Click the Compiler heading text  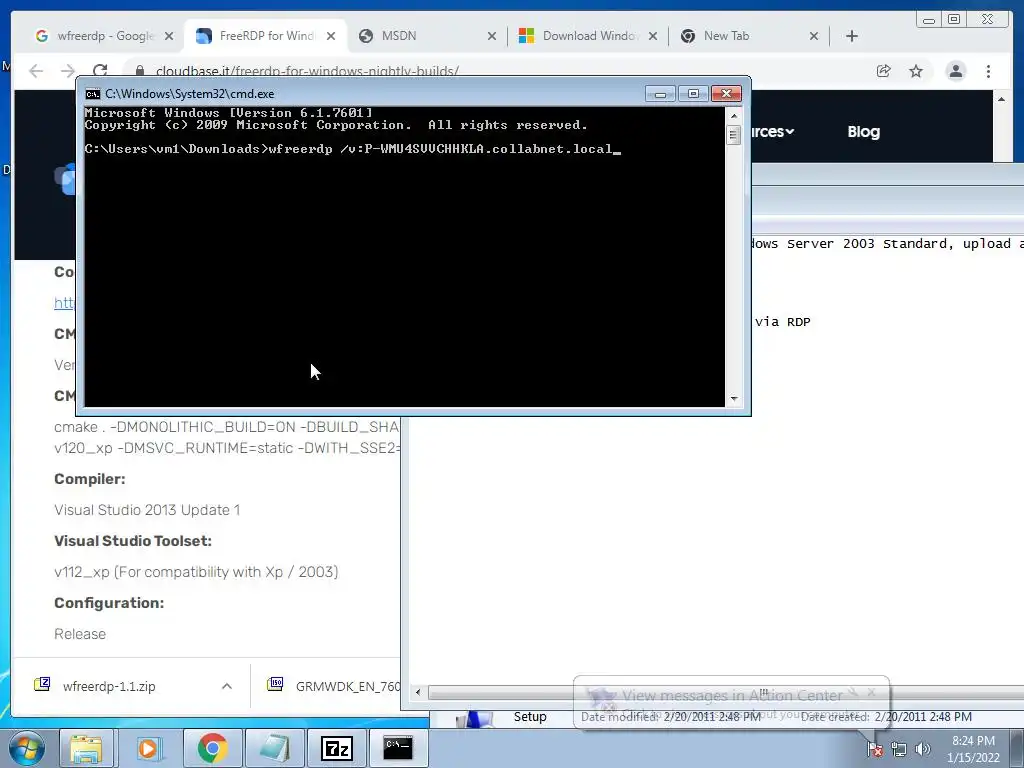click(89, 479)
